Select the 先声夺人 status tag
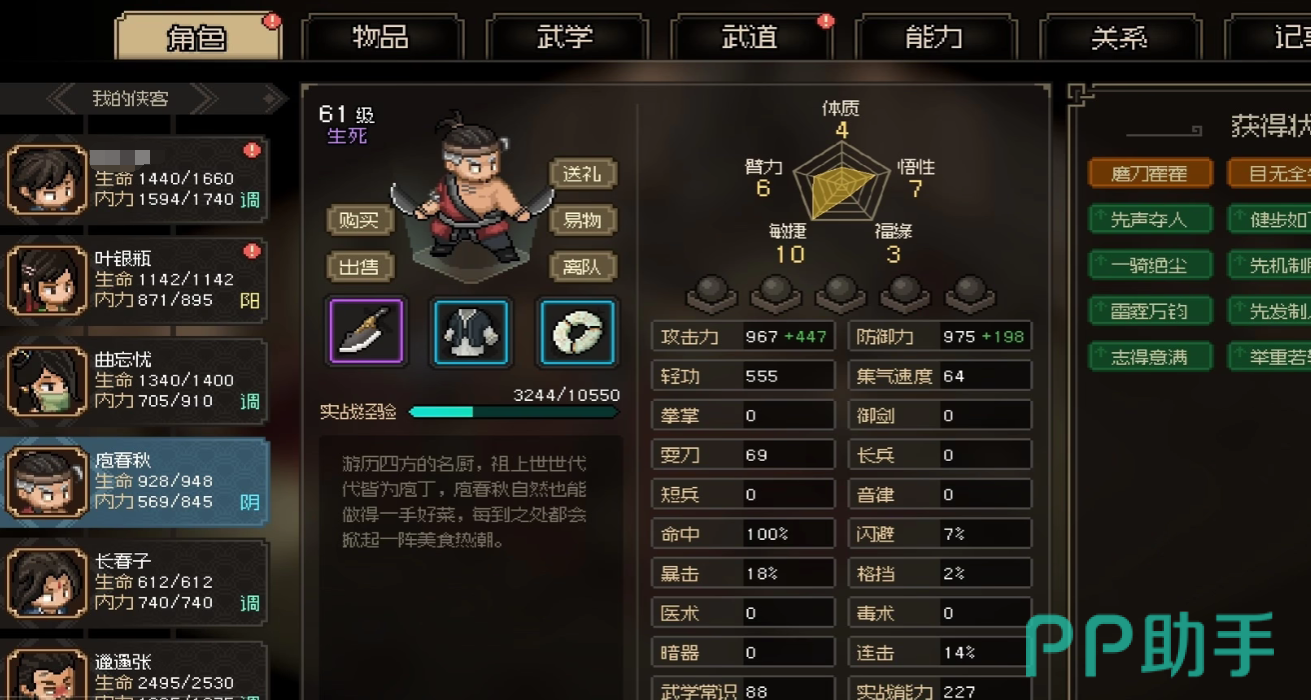 pos(1149,219)
